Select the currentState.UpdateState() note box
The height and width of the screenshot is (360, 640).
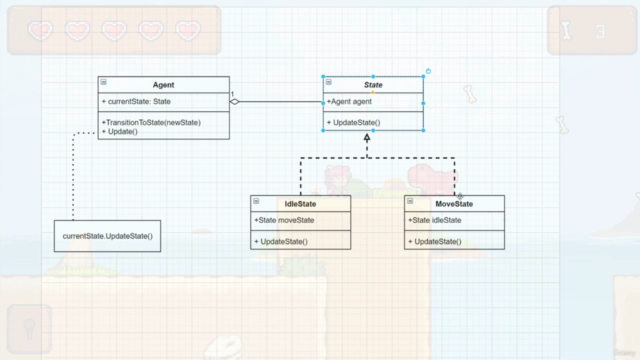pos(107,236)
